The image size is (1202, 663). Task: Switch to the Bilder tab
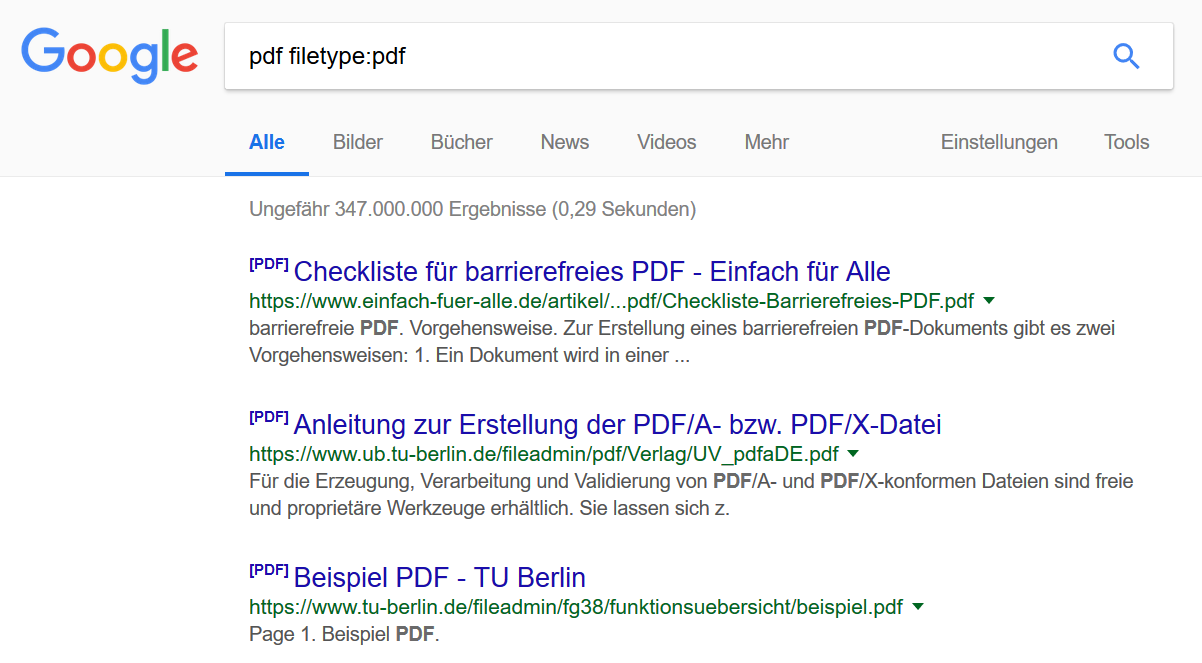point(357,142)
